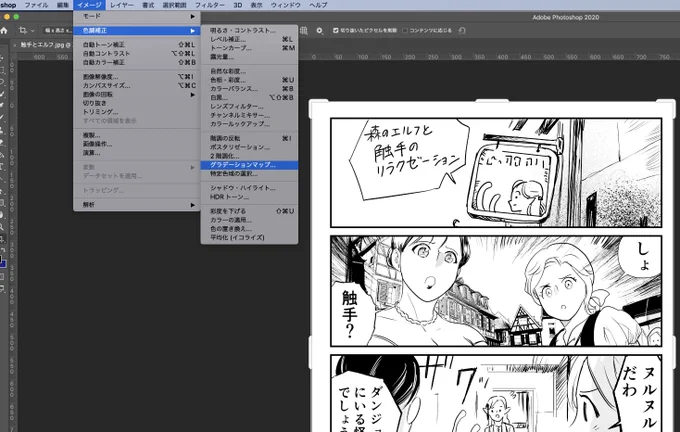Open 露光量 adjustment

[249, 57]
